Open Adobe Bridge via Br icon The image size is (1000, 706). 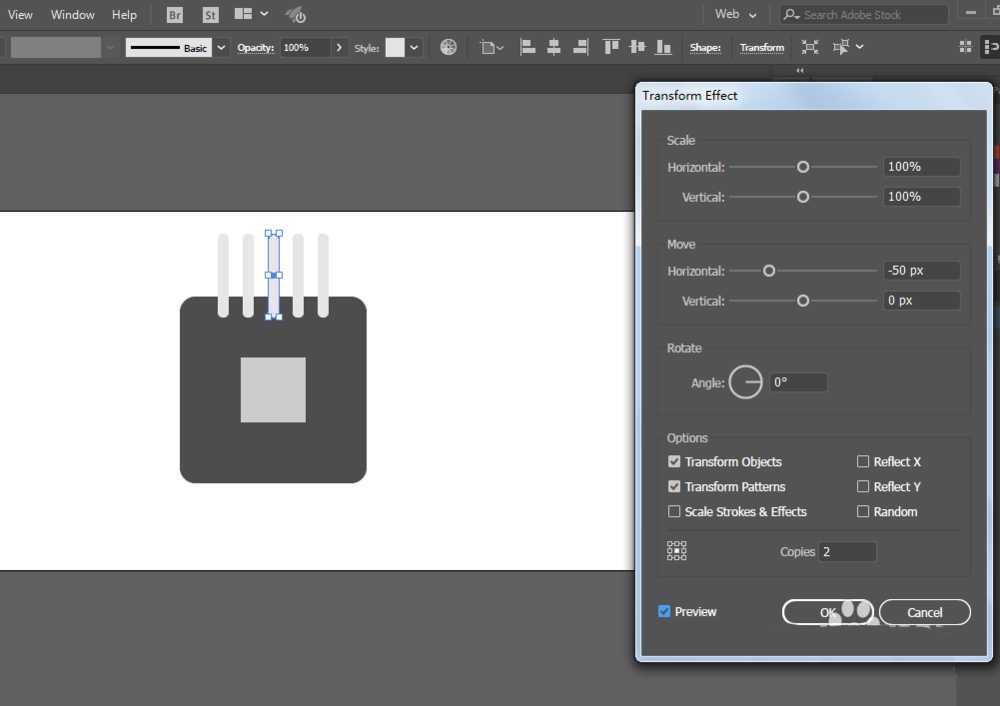[175, 15]
